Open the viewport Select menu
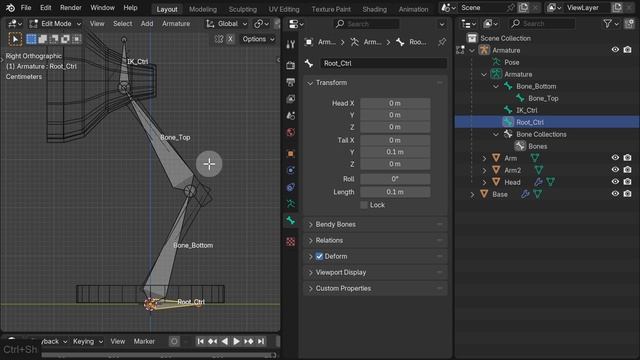 122,24
